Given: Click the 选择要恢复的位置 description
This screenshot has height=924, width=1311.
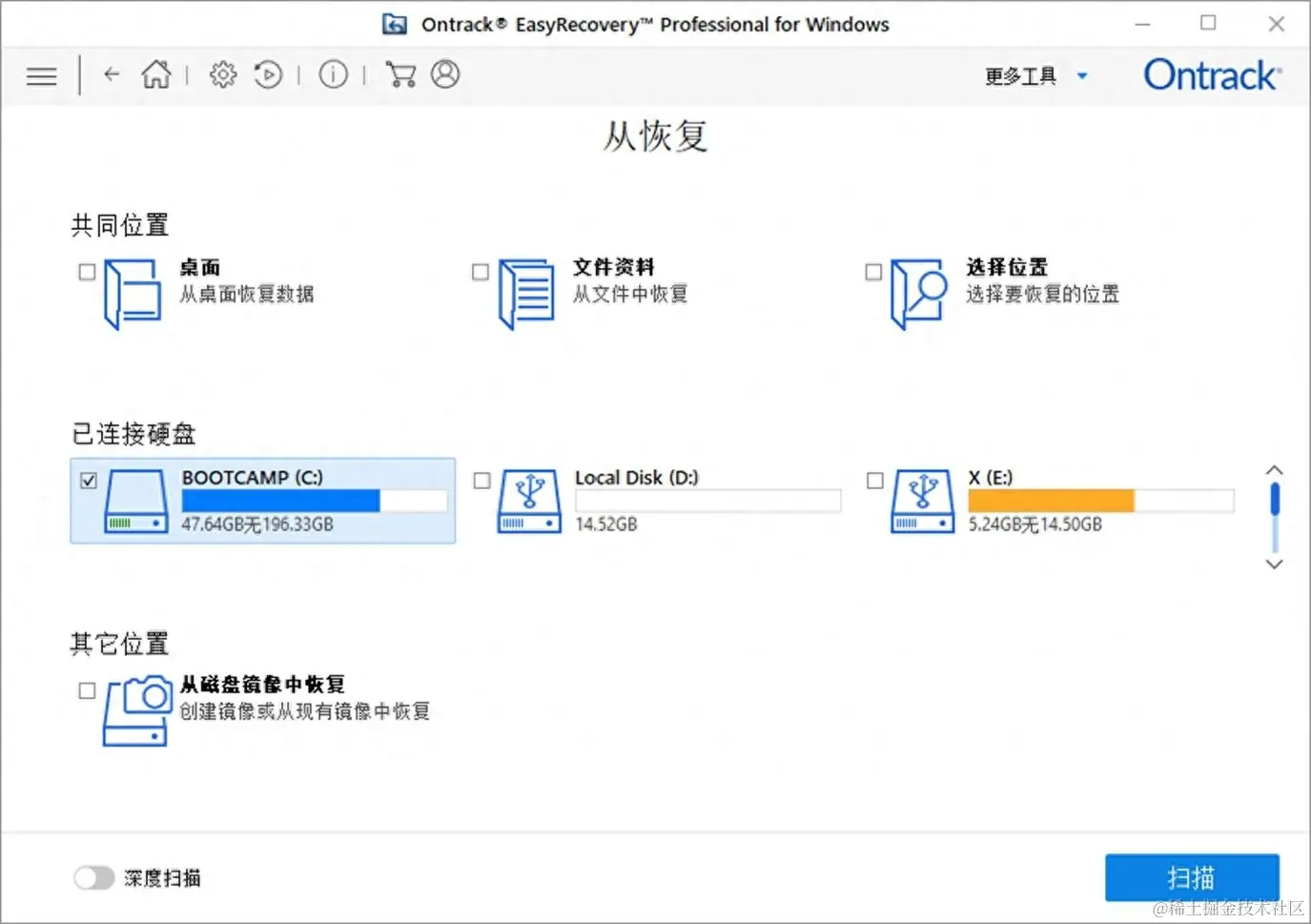Looking at the screenshot, I should click(x=1043, y=294).
